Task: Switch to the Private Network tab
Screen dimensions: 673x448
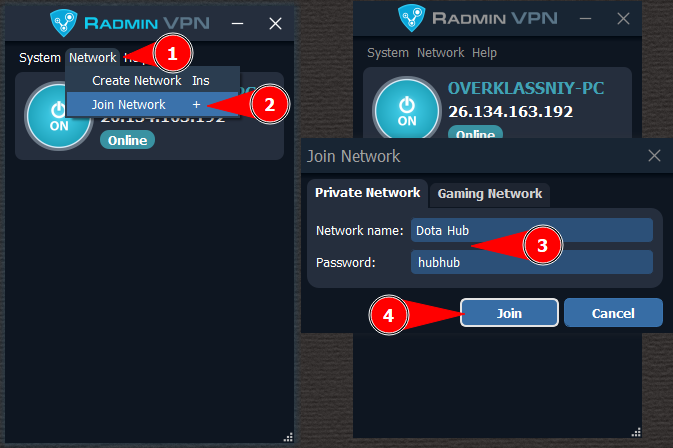Action: (367, 193)
